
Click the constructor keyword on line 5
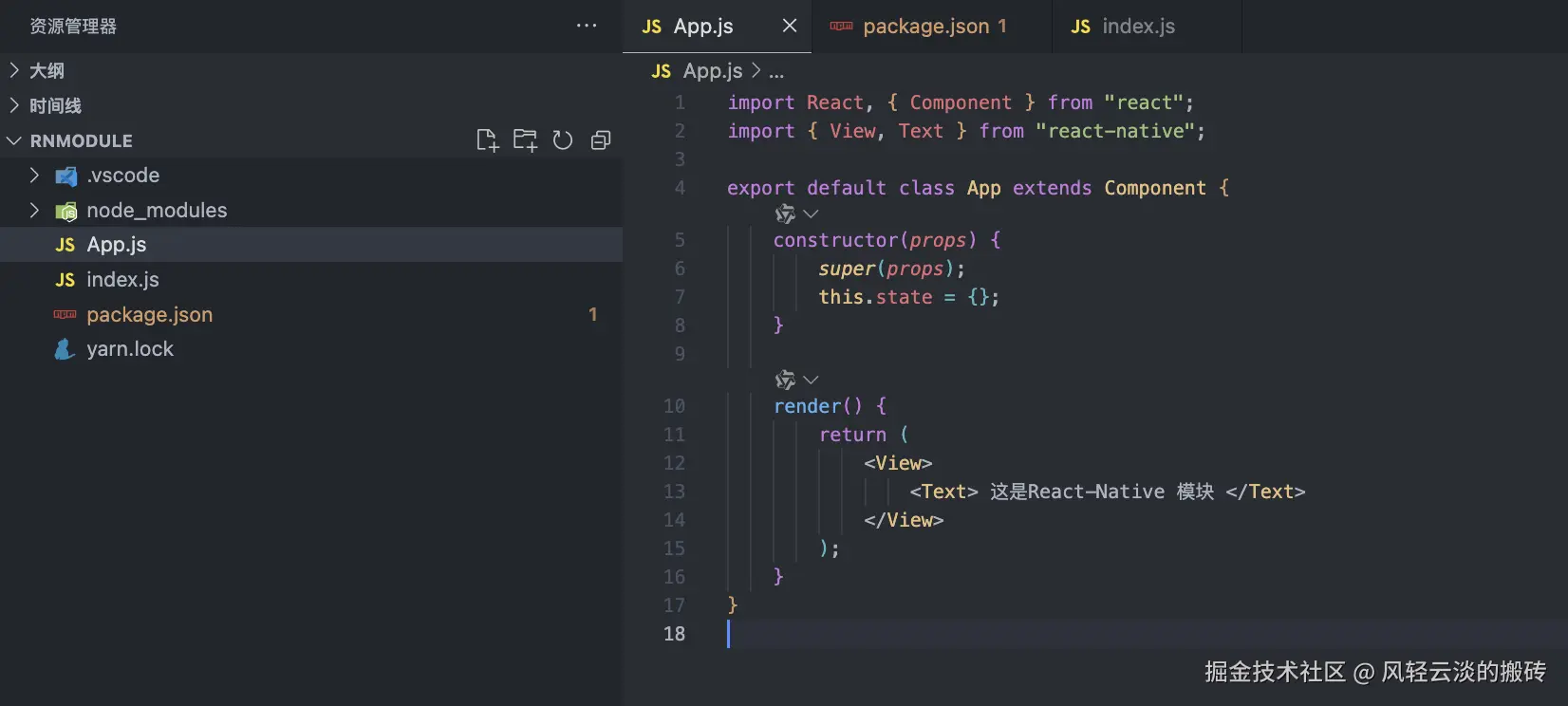[835, 240]
